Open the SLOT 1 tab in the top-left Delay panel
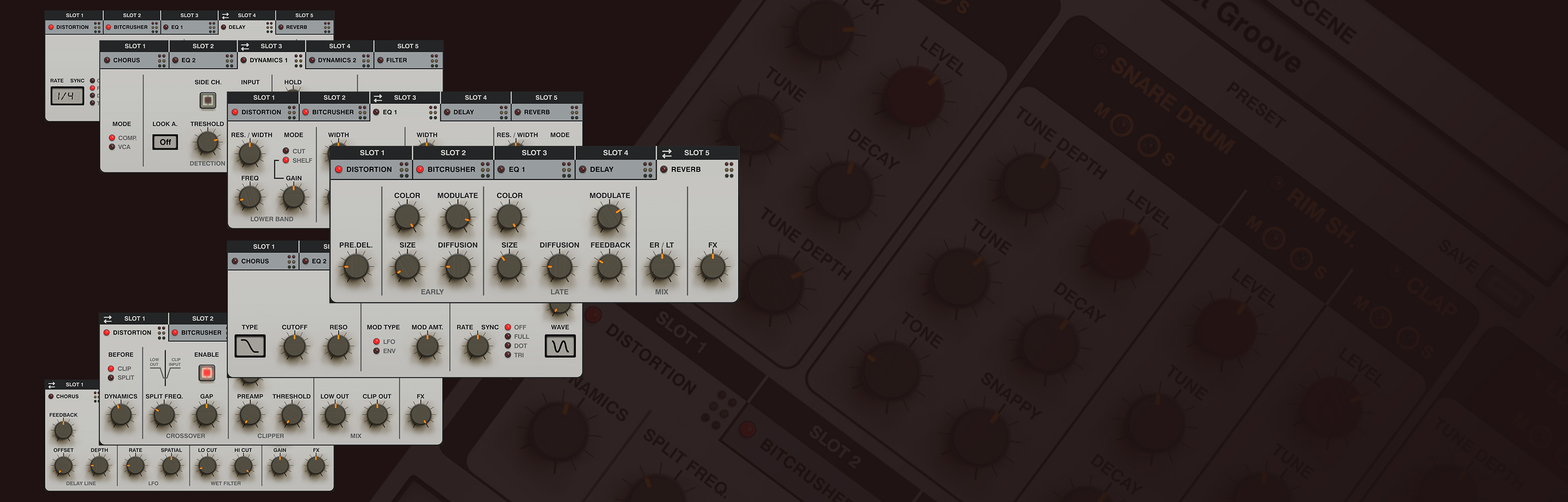Viewport: 1568px width, 502px height. tap(74, 15)
